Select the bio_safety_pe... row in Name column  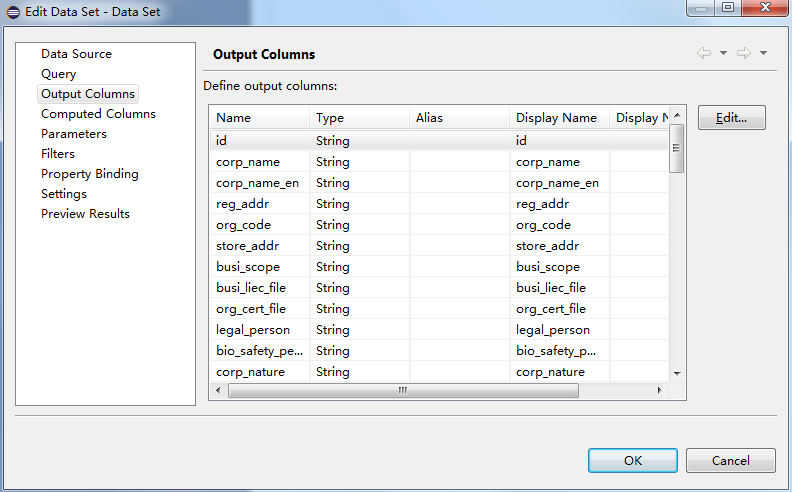tap(260, 351)
